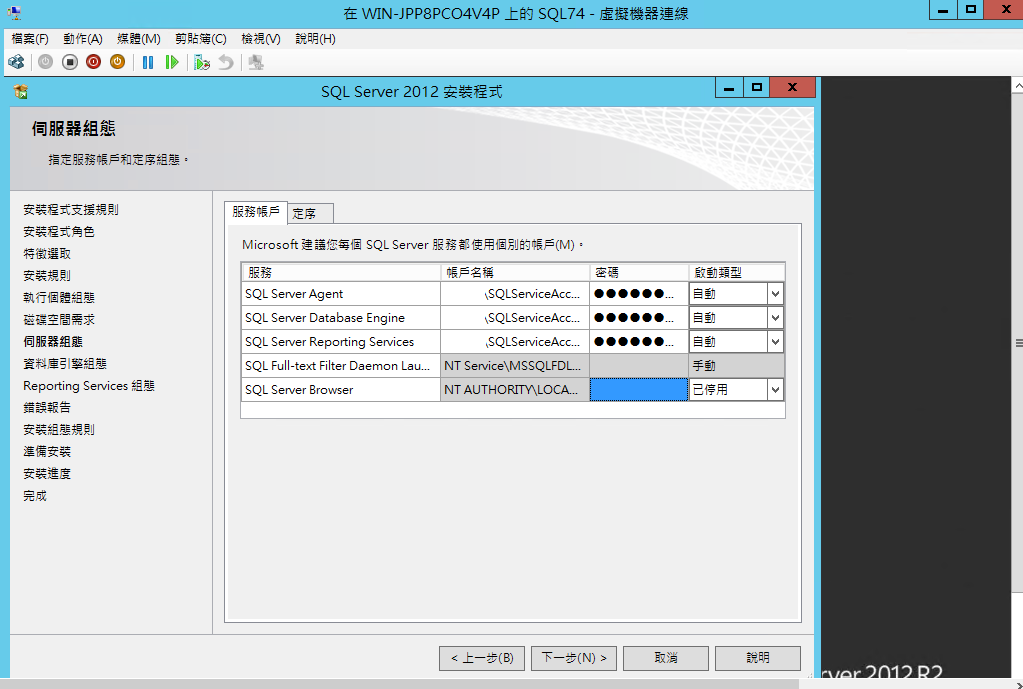Open startup type dropdown for SQL Server Agent
Screen dimensions: 1023x689
pos(775,294)
